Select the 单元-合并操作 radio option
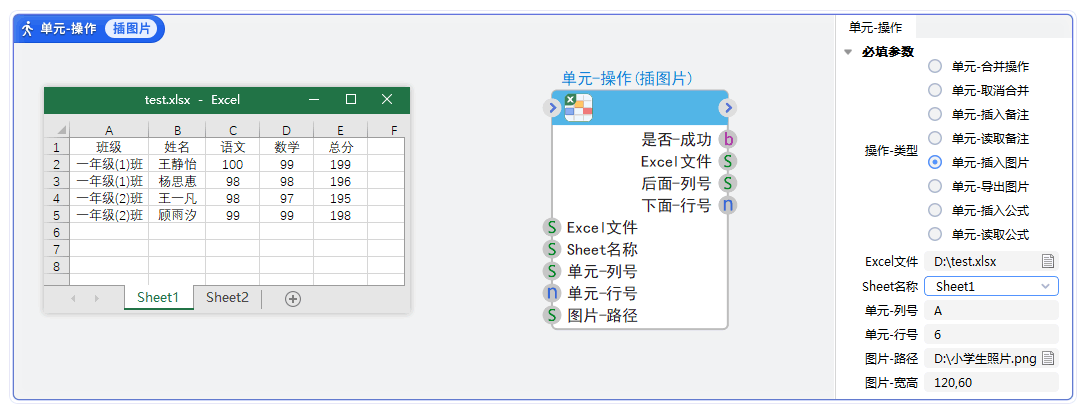Viewport: 1087px width, 412px height. tap(935, 66)
